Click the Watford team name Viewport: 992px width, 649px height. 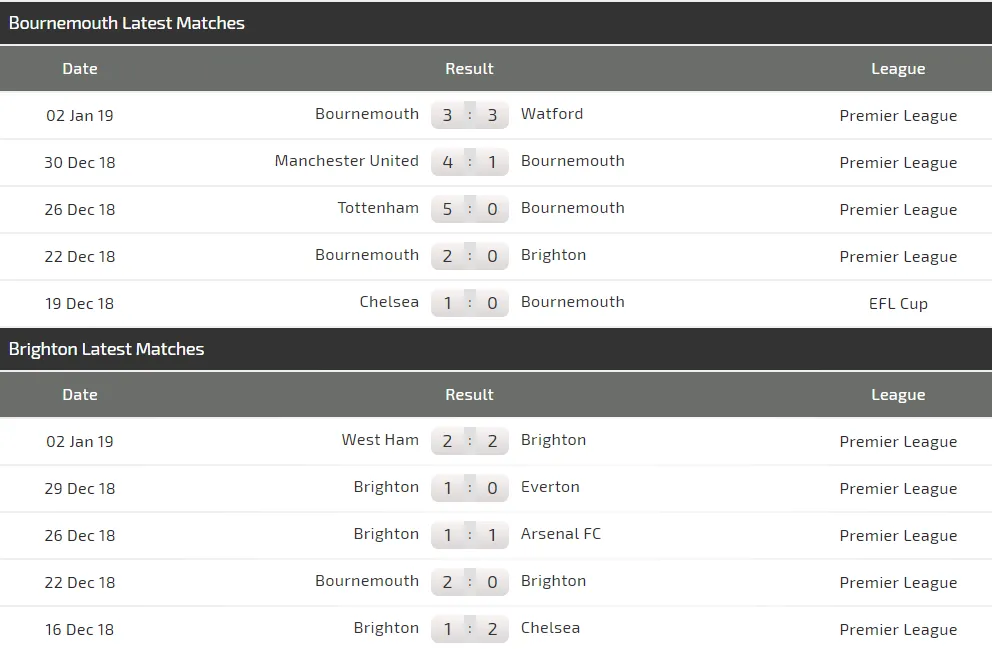[x=552, y=114]
